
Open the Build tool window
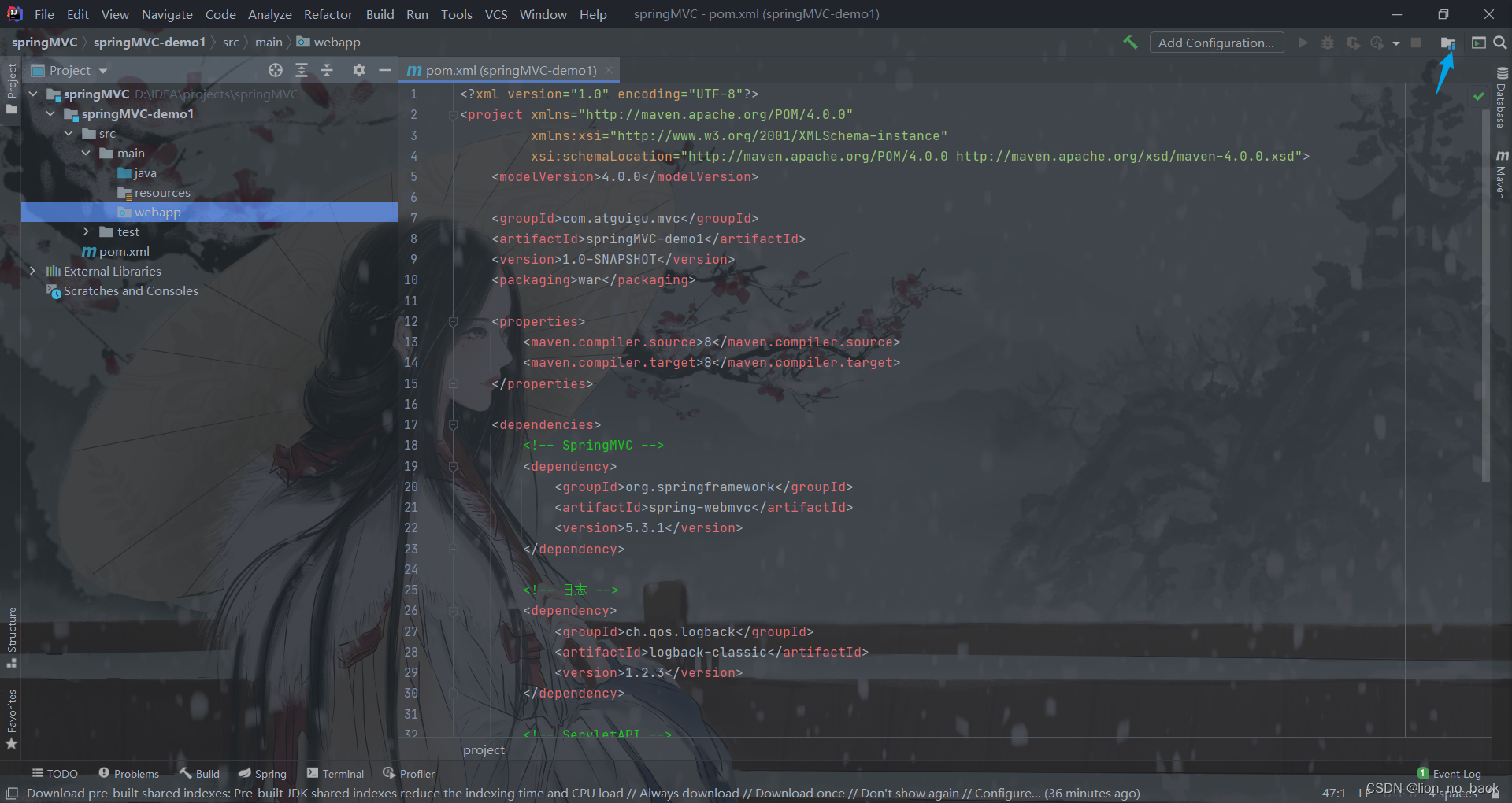pyautogui.click(x=199, y=774)
